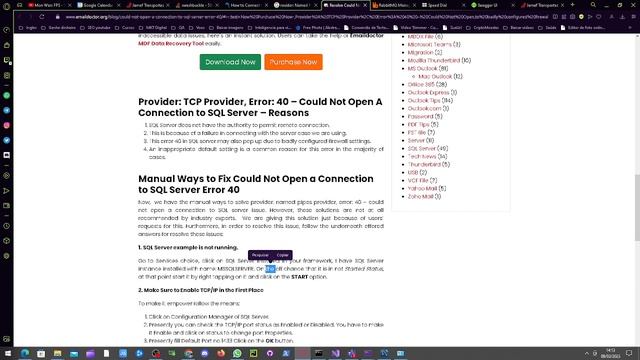Open Discord from the taskbar
The height and width of the screenshot is (360, 640).
point(204,353)
